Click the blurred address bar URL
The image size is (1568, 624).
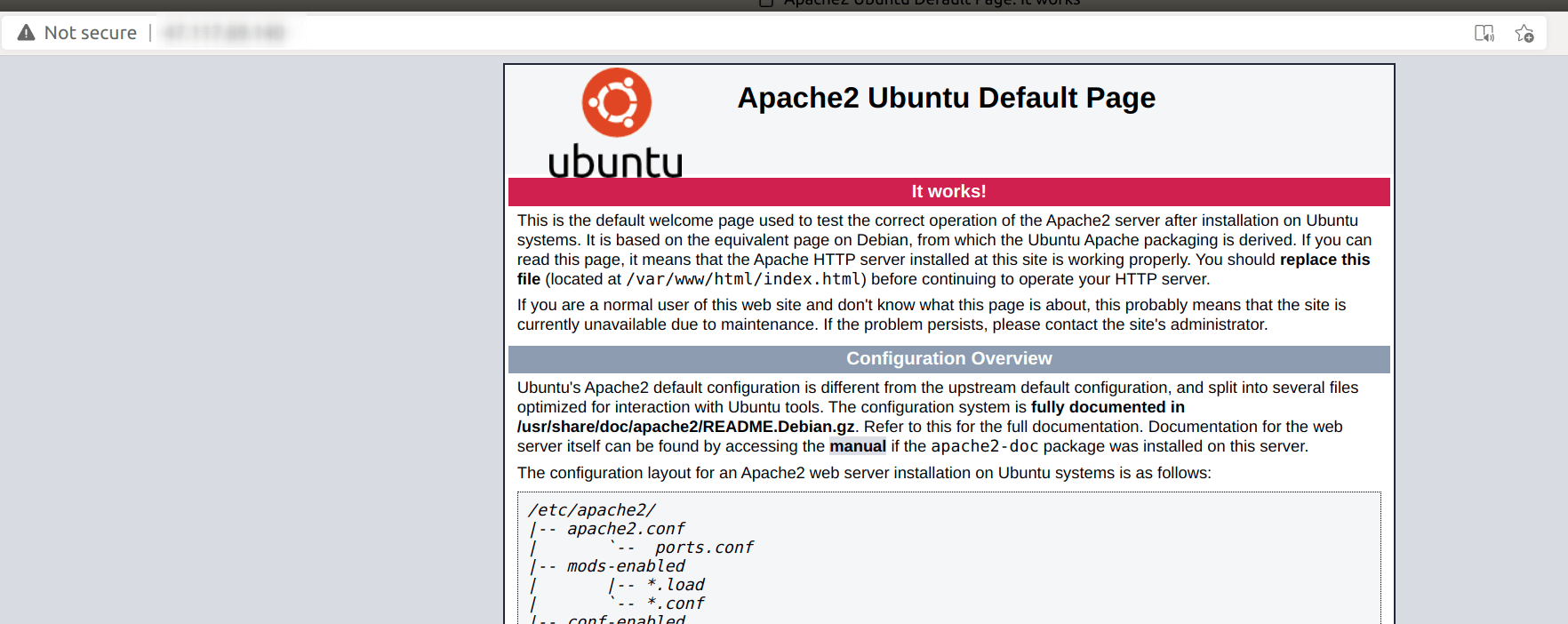(224, 33)
